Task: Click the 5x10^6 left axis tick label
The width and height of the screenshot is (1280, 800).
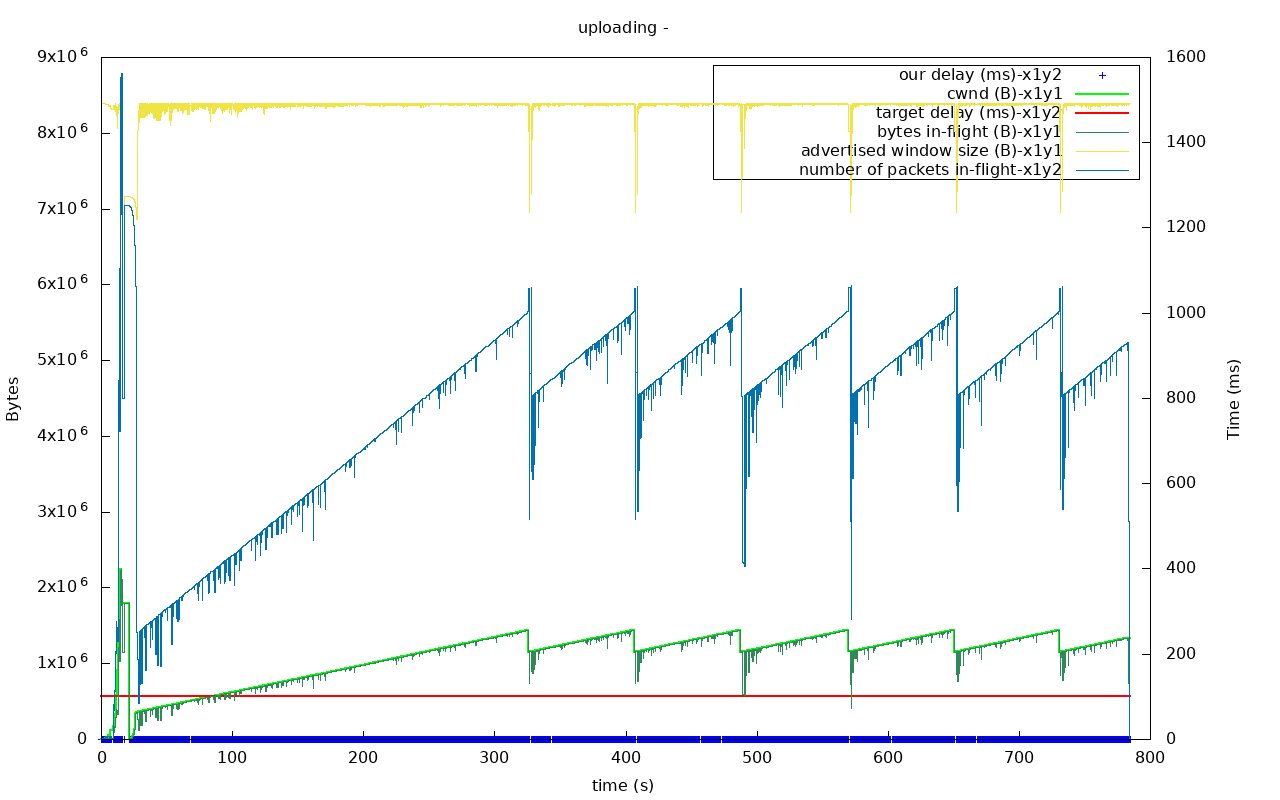Action: pyautogui.click(x=62, y=359)
